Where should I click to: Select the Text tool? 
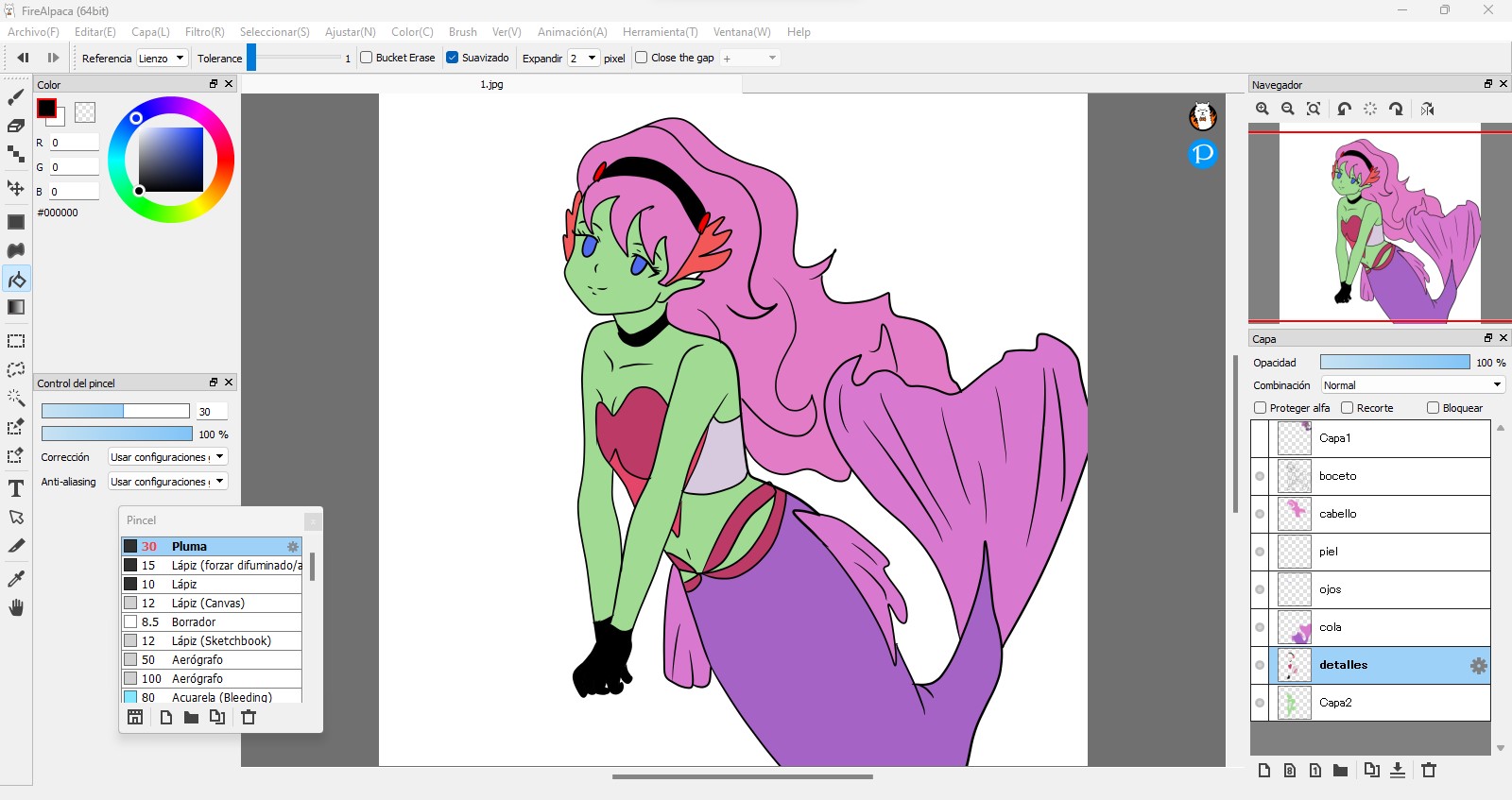(16, 488)
